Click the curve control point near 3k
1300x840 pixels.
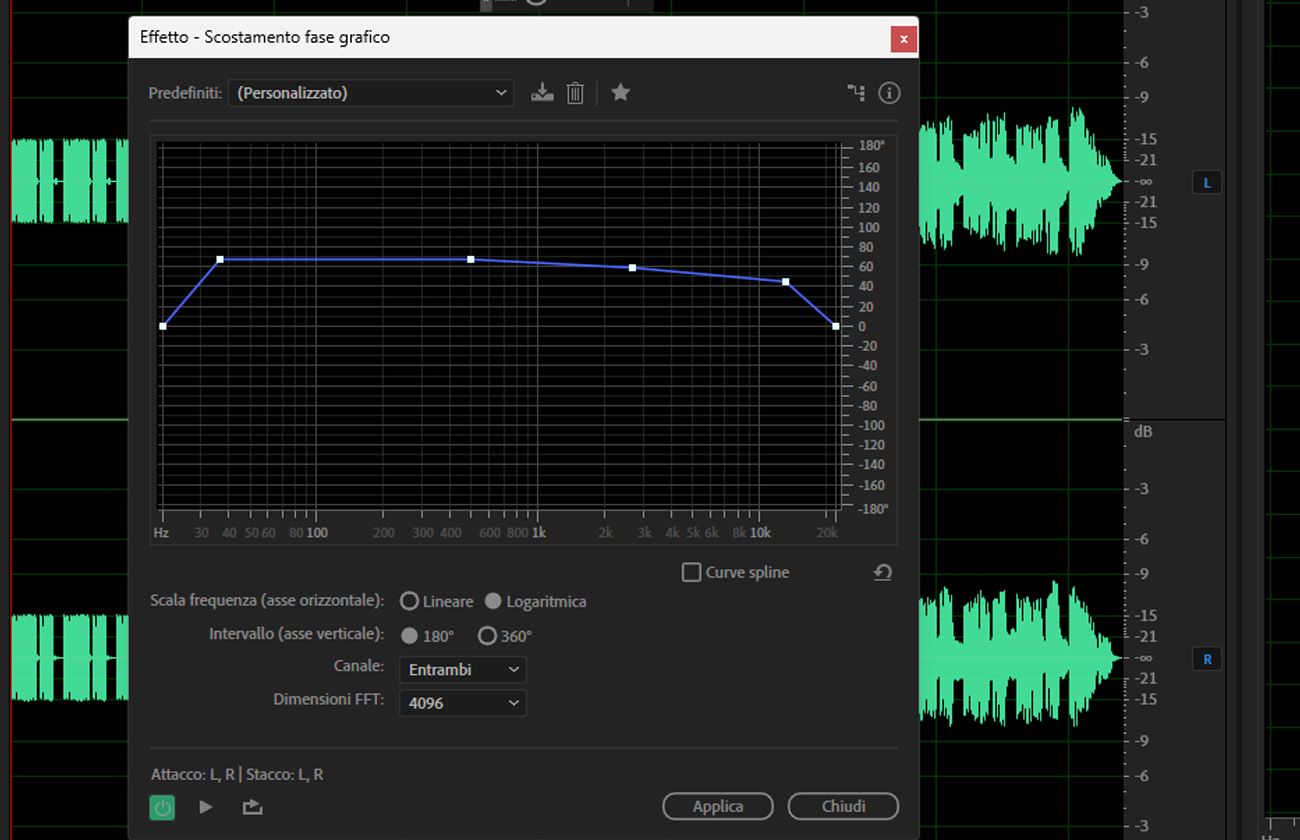tap(631, 268)
